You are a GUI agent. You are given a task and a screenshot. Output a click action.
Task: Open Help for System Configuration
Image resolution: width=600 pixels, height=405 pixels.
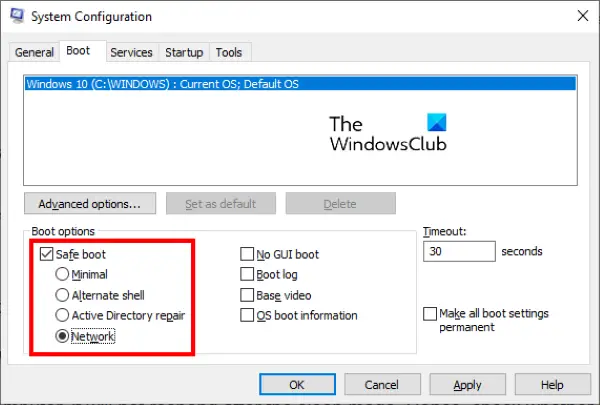point(552,384)
